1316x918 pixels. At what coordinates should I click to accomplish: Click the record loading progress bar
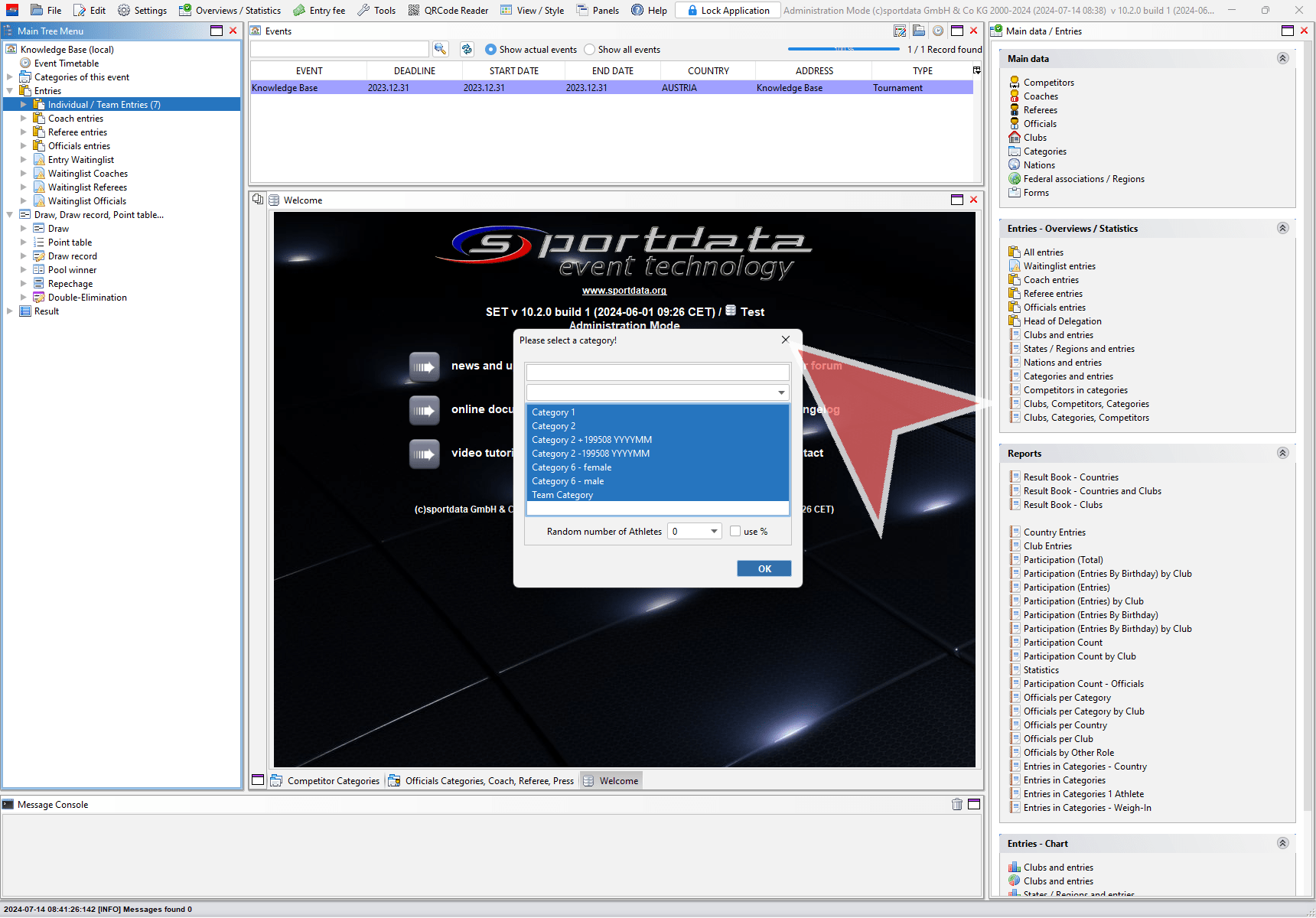[843, 50]
